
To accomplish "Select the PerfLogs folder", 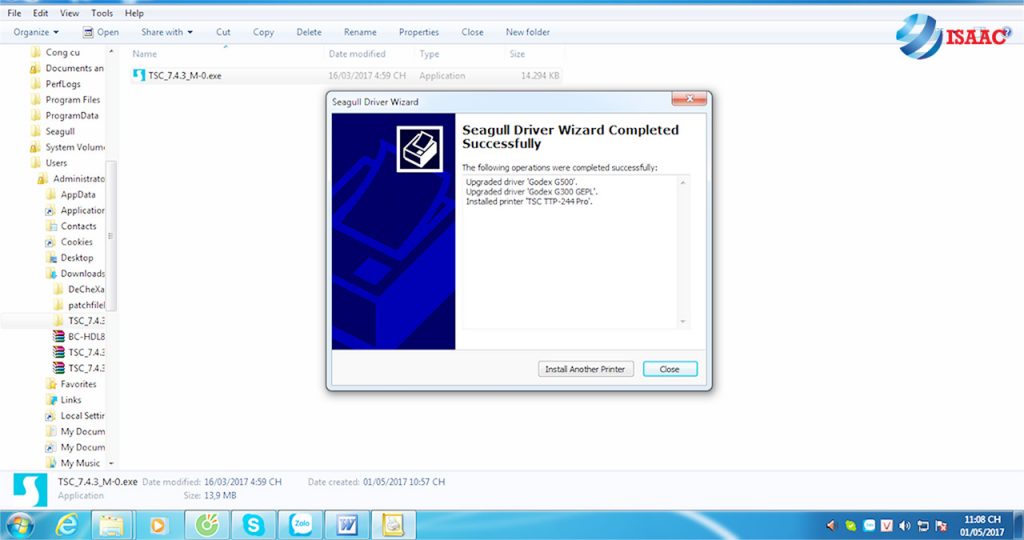I will [x=63, y=84].
